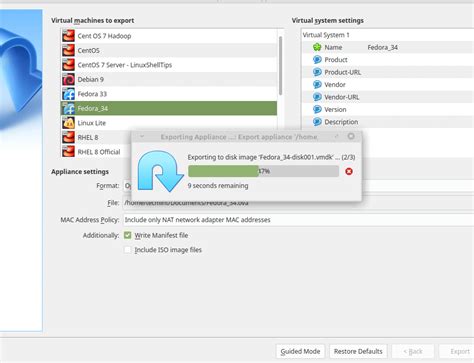Click CentOS 7 Server - LinuxShellTips icon
Image resolution: width=474 pixels, height=363 pixels.
(68, 65)
